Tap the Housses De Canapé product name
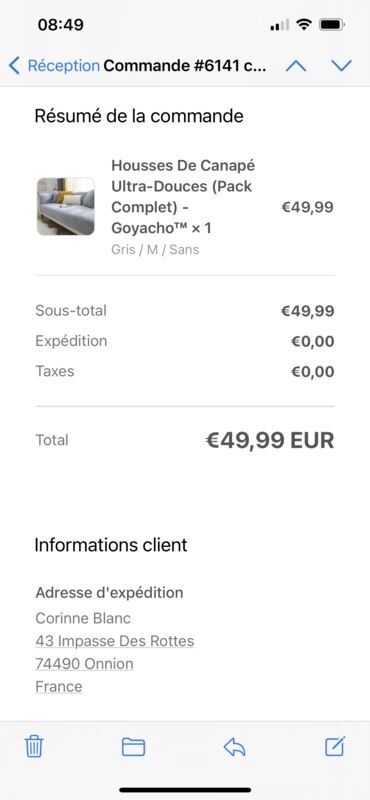The width and height of the screenshot is (370, 800). click(x=183, y=196)
